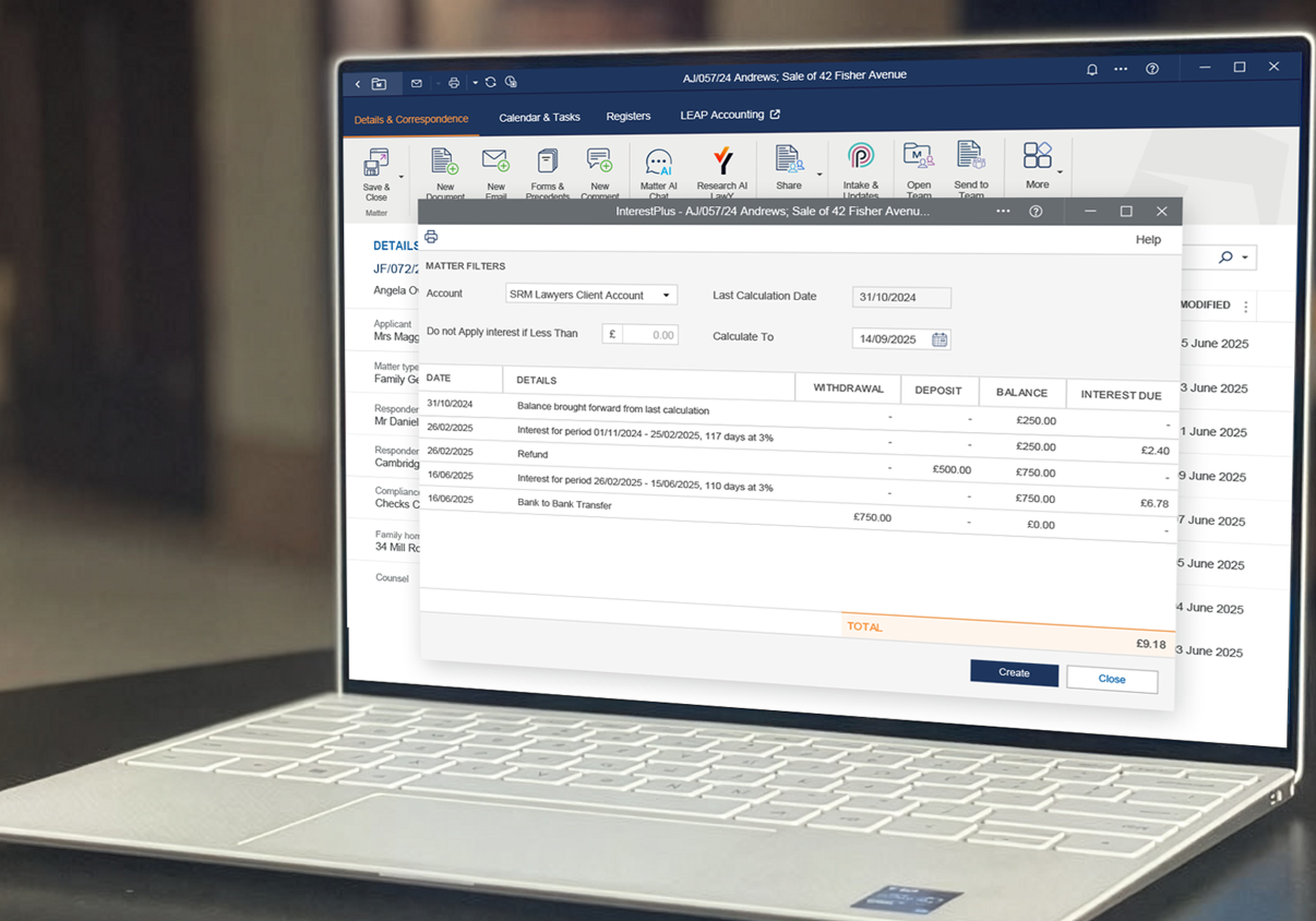Image resolution: width=1316 pixels, height=921 pixels.
Task: Open the Registers tab
Action: click(x=628, y=116)
